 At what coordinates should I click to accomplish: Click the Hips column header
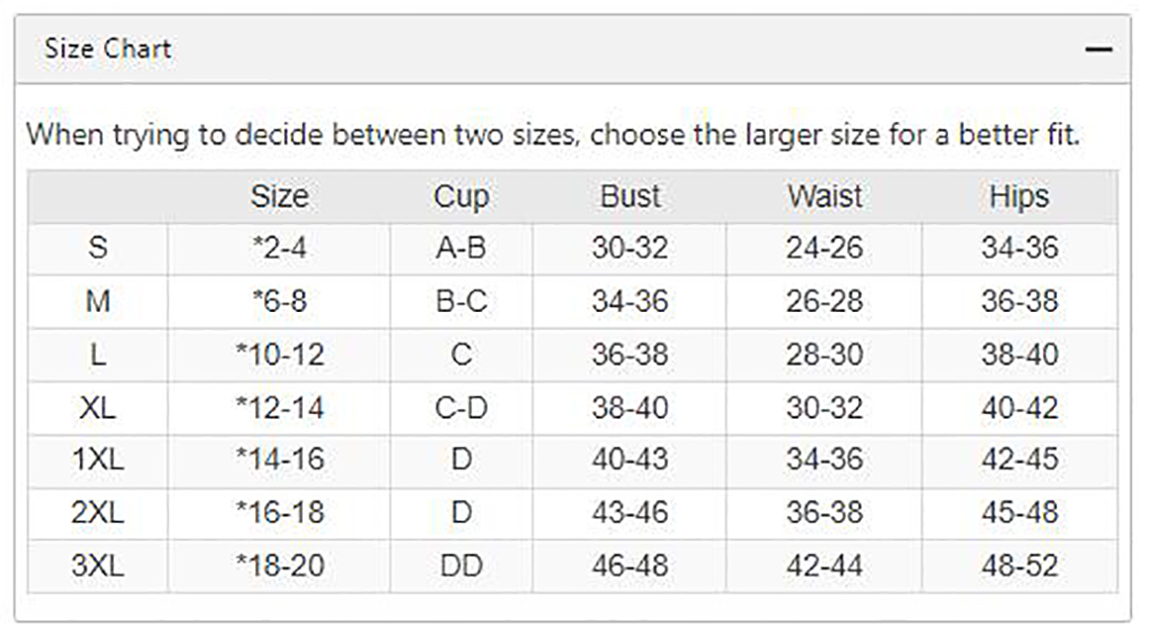[1019, 197]
